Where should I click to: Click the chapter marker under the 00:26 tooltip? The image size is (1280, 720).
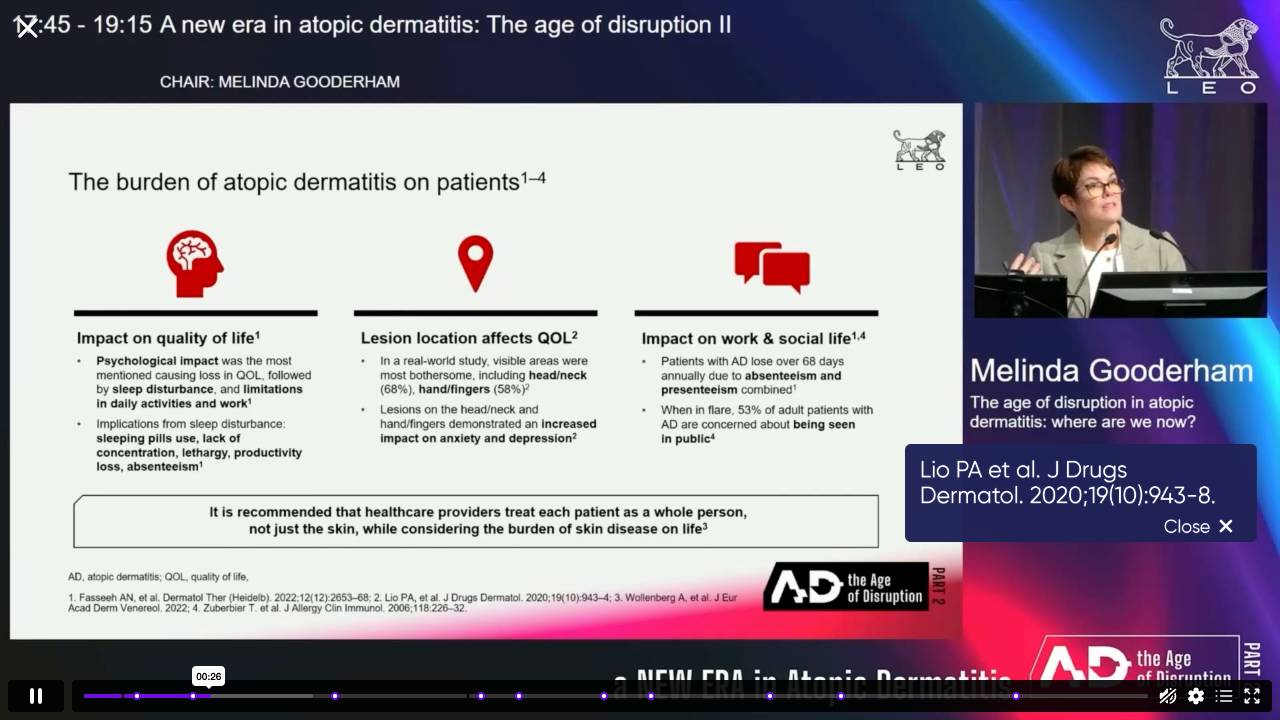pos(193,696)
